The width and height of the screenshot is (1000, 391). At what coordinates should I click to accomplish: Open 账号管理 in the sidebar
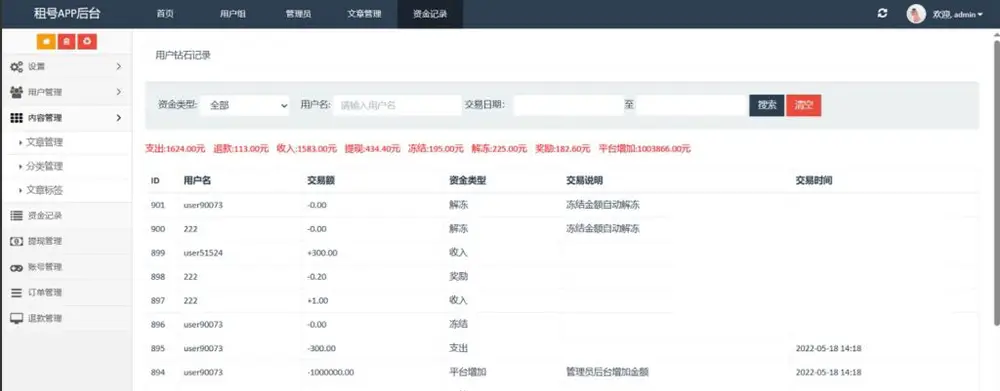pyautogui.click(x=45, y=267)
